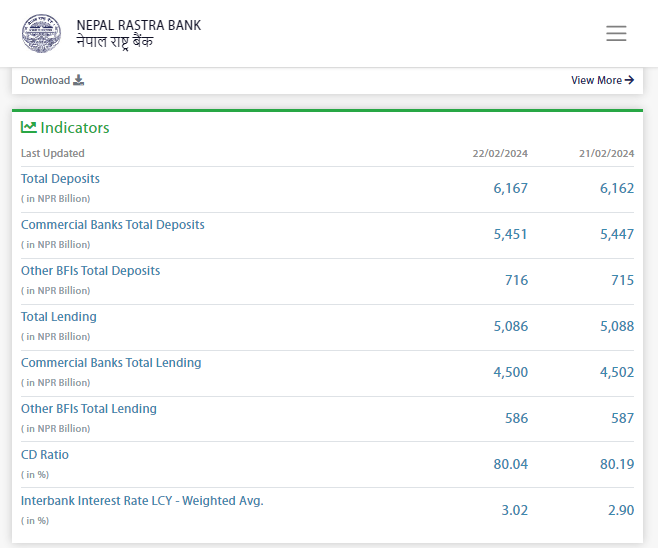Open the CD Ratio indicator
Screen dimensions: 658x548
[x=45, y=455]
